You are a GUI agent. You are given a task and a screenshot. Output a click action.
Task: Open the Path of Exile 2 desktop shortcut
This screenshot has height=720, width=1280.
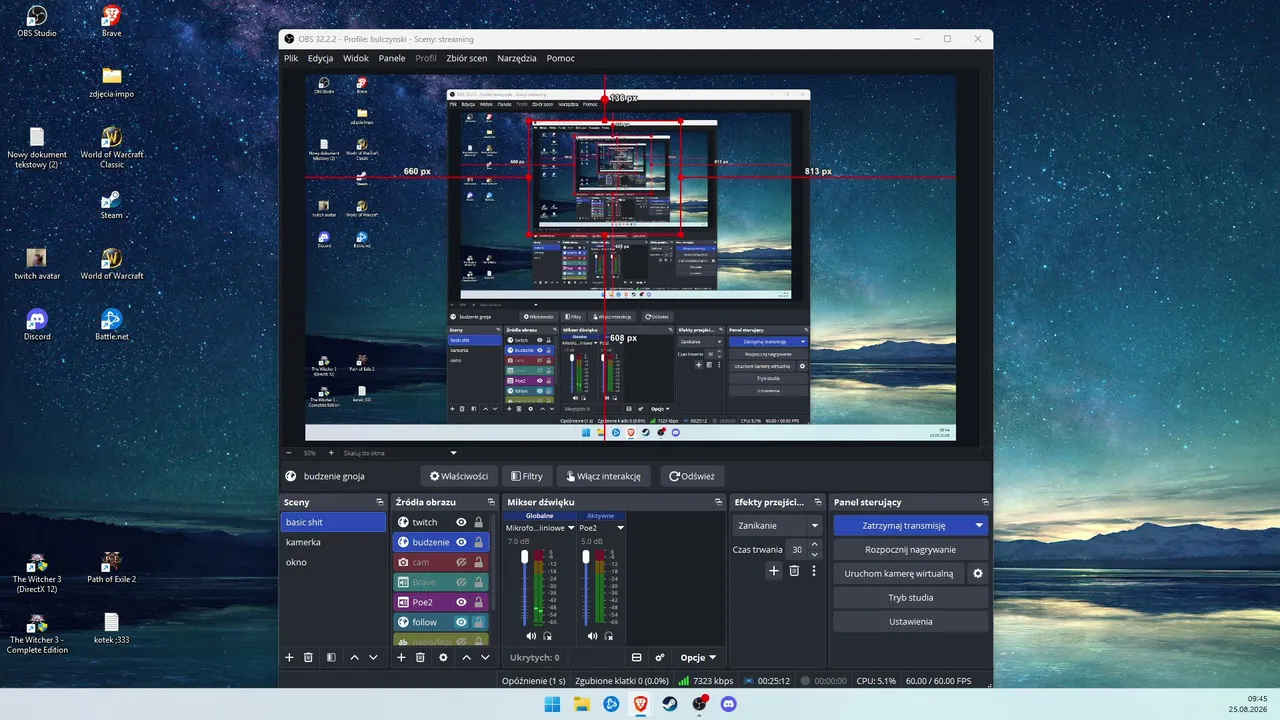coord(111,567)
